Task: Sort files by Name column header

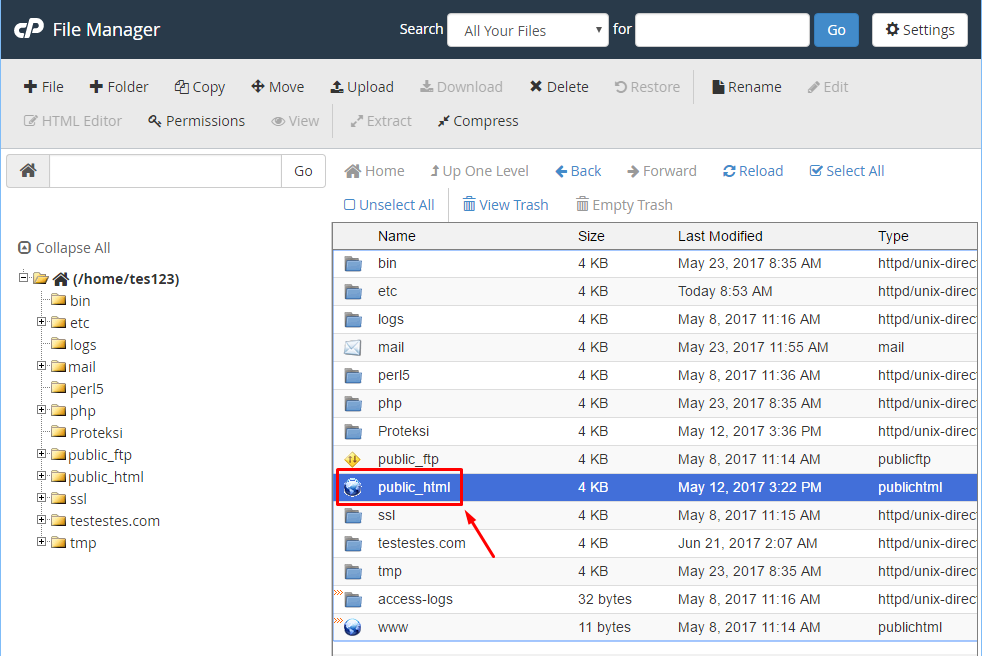Action: coord(397,236)
